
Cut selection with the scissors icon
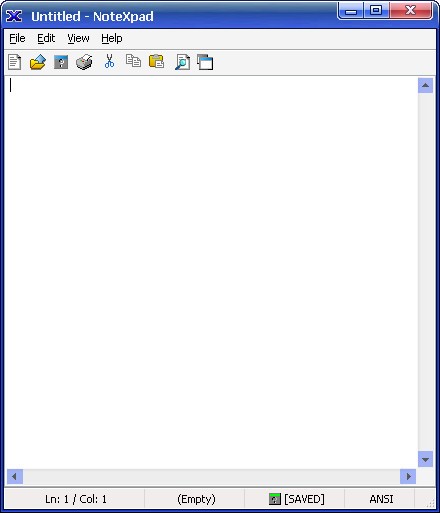[x=109, y=61]
